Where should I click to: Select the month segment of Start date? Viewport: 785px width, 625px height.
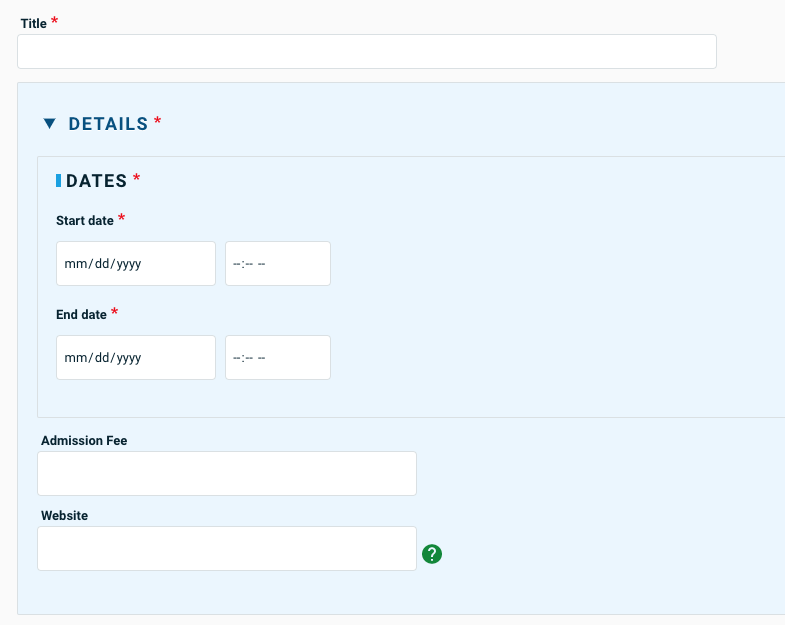(x=76, y=263)
